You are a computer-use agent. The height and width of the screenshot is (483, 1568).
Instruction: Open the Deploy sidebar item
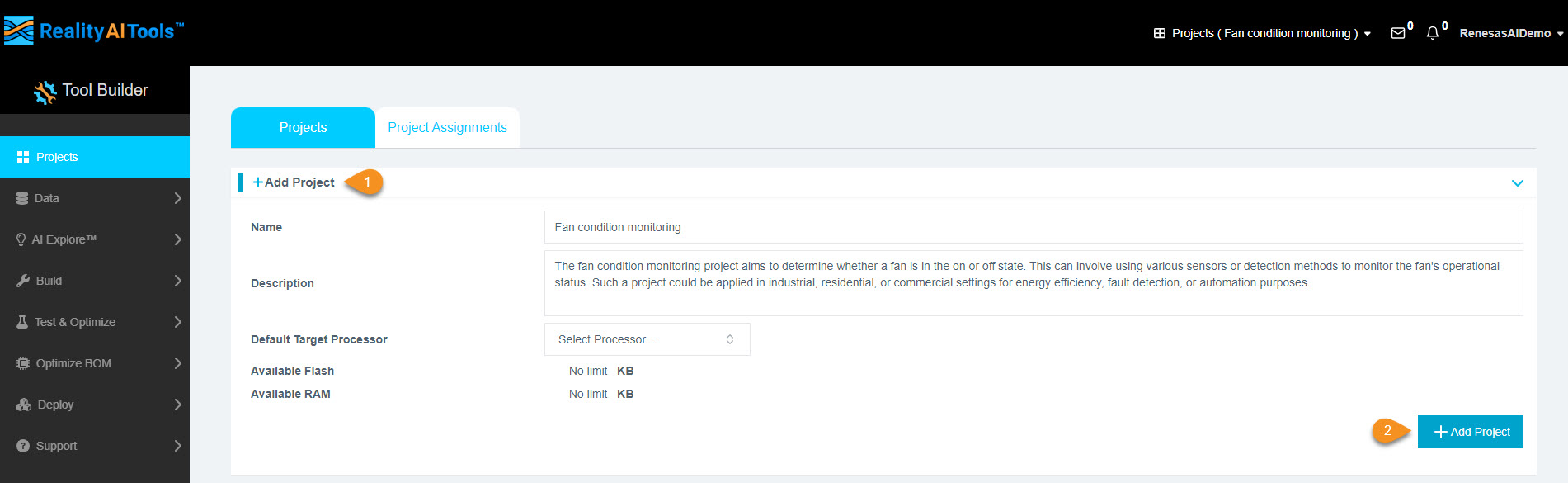pos(95,405)
